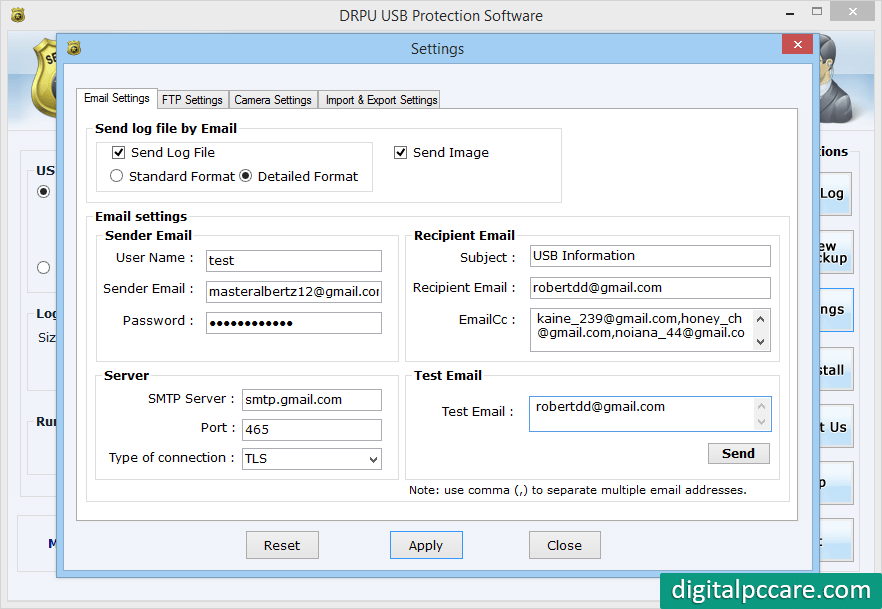Click the 'Test Email' group heading

[448, 375]
